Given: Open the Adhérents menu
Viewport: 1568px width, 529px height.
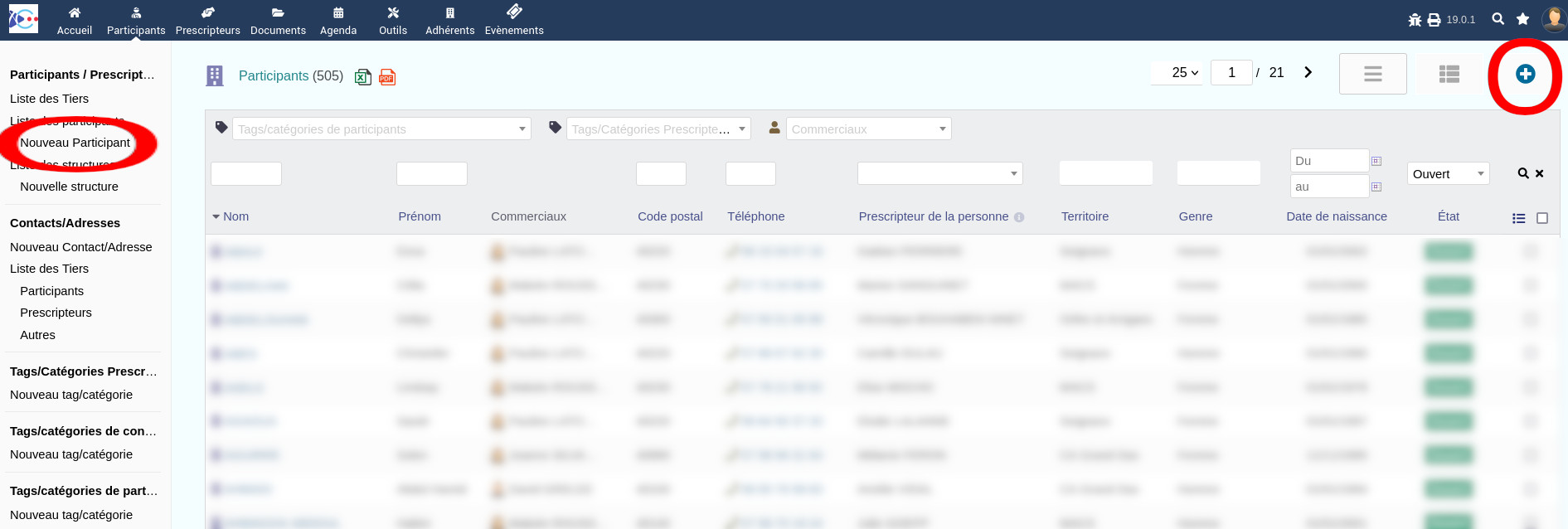Looking at the screenshot, I should pyautogui.click(x=449, y=21).
